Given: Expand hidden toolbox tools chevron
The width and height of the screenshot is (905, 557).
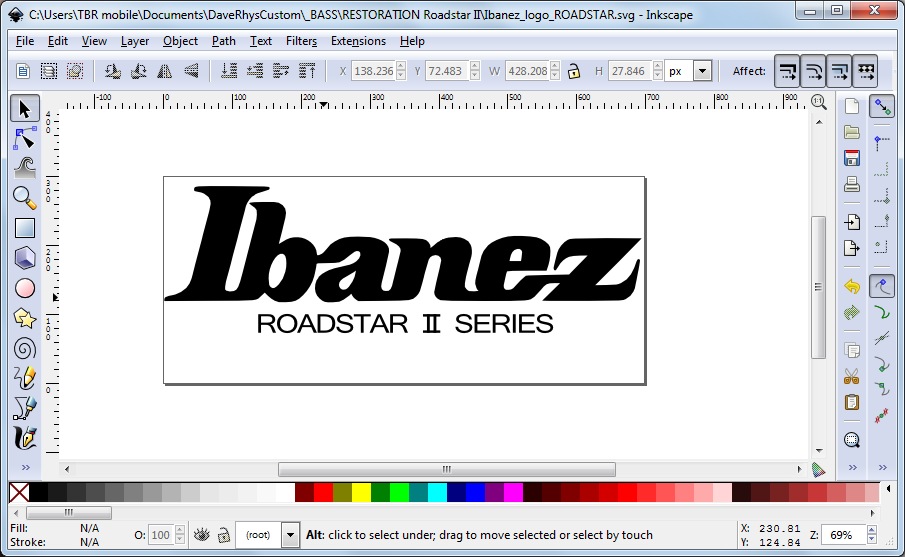Looking at the screenshot, I should coord(25,468).
